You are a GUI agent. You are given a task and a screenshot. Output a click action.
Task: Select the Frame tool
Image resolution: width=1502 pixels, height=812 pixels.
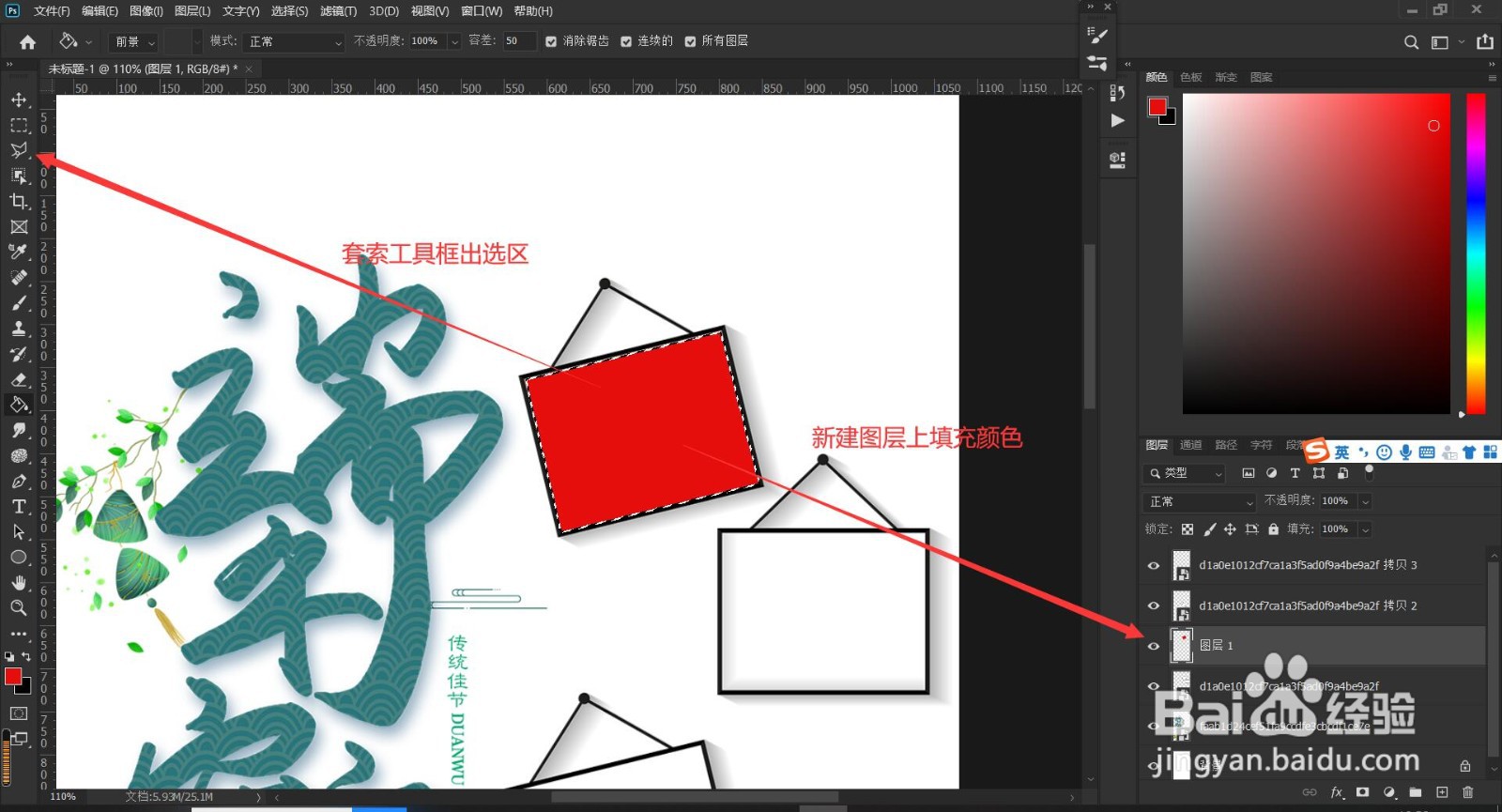point(19,226)
